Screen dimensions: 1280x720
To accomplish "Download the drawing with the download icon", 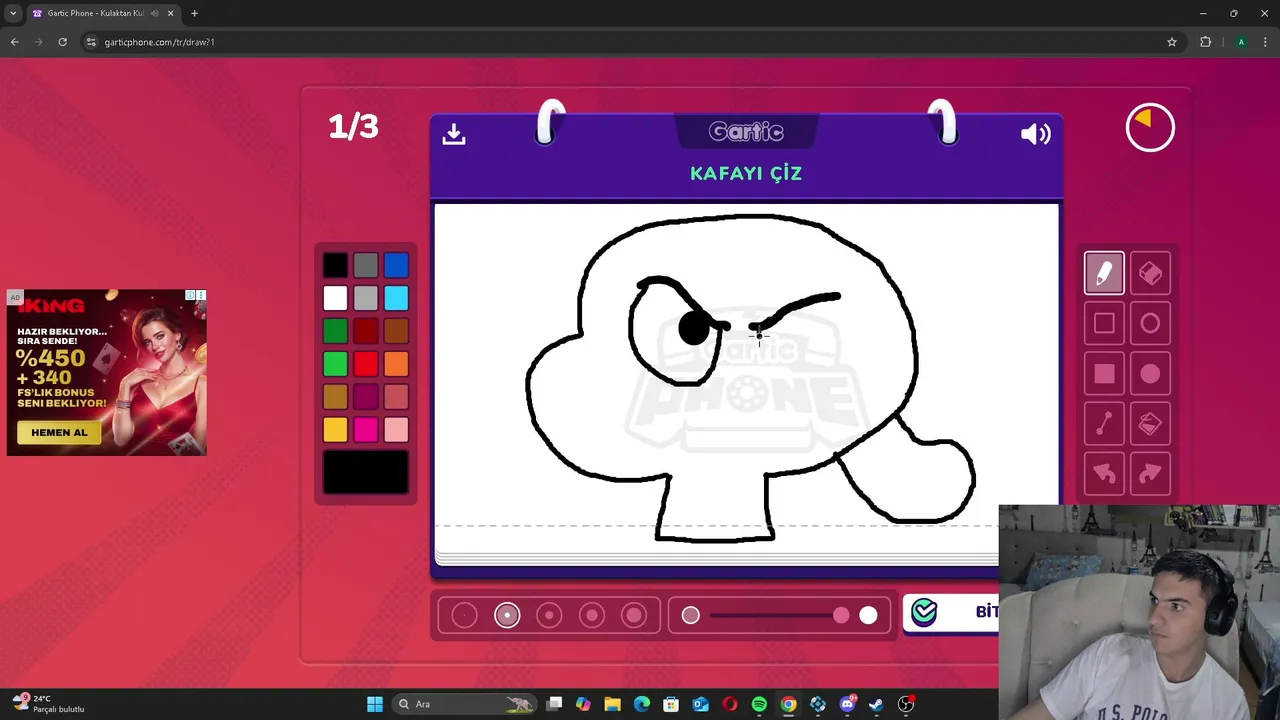I will (x=454, y=134).
